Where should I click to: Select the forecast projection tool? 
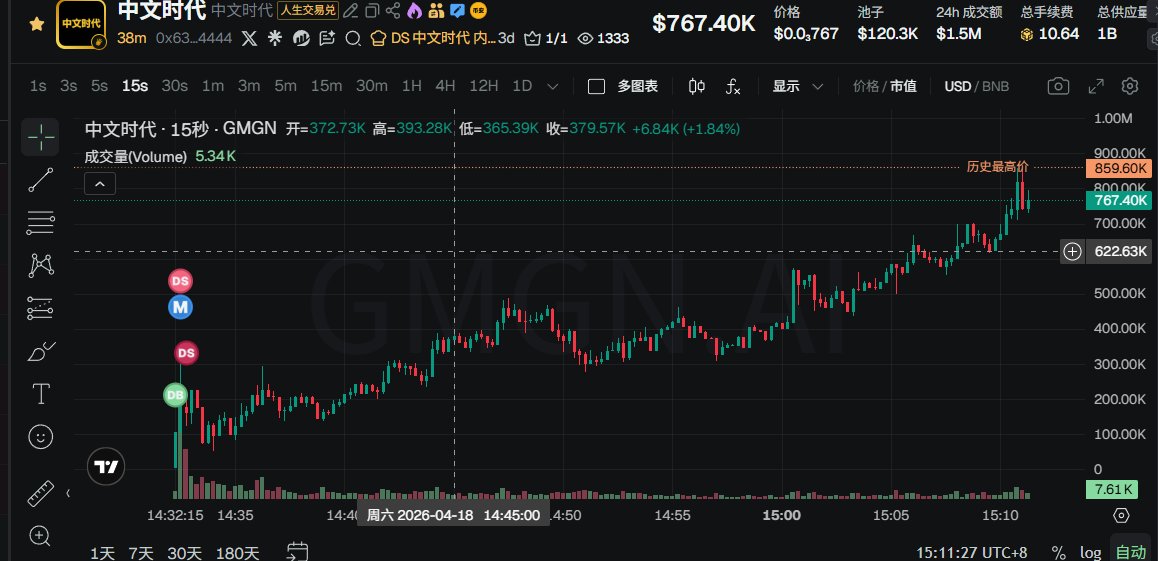41,309
